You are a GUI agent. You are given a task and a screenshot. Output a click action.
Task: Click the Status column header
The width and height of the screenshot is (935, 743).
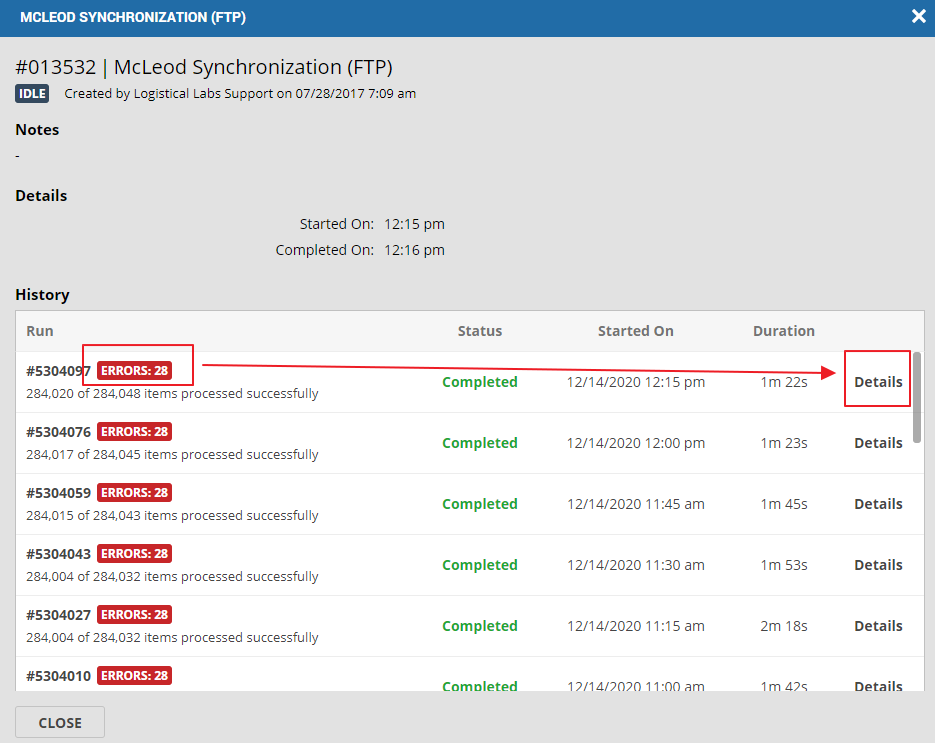click(x=479, y=330)
